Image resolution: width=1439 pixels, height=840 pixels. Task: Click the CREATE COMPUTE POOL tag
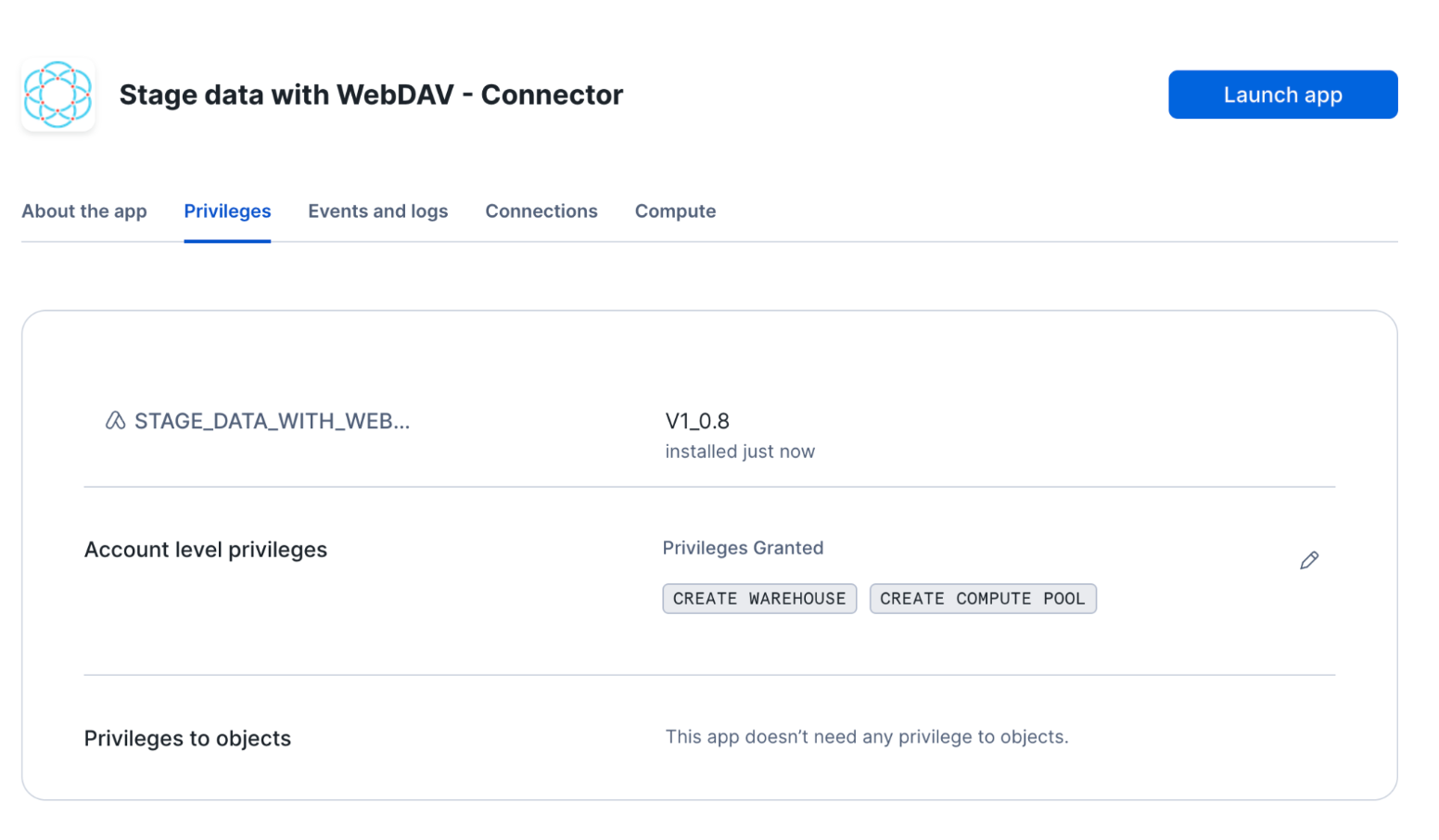point(982,599)
